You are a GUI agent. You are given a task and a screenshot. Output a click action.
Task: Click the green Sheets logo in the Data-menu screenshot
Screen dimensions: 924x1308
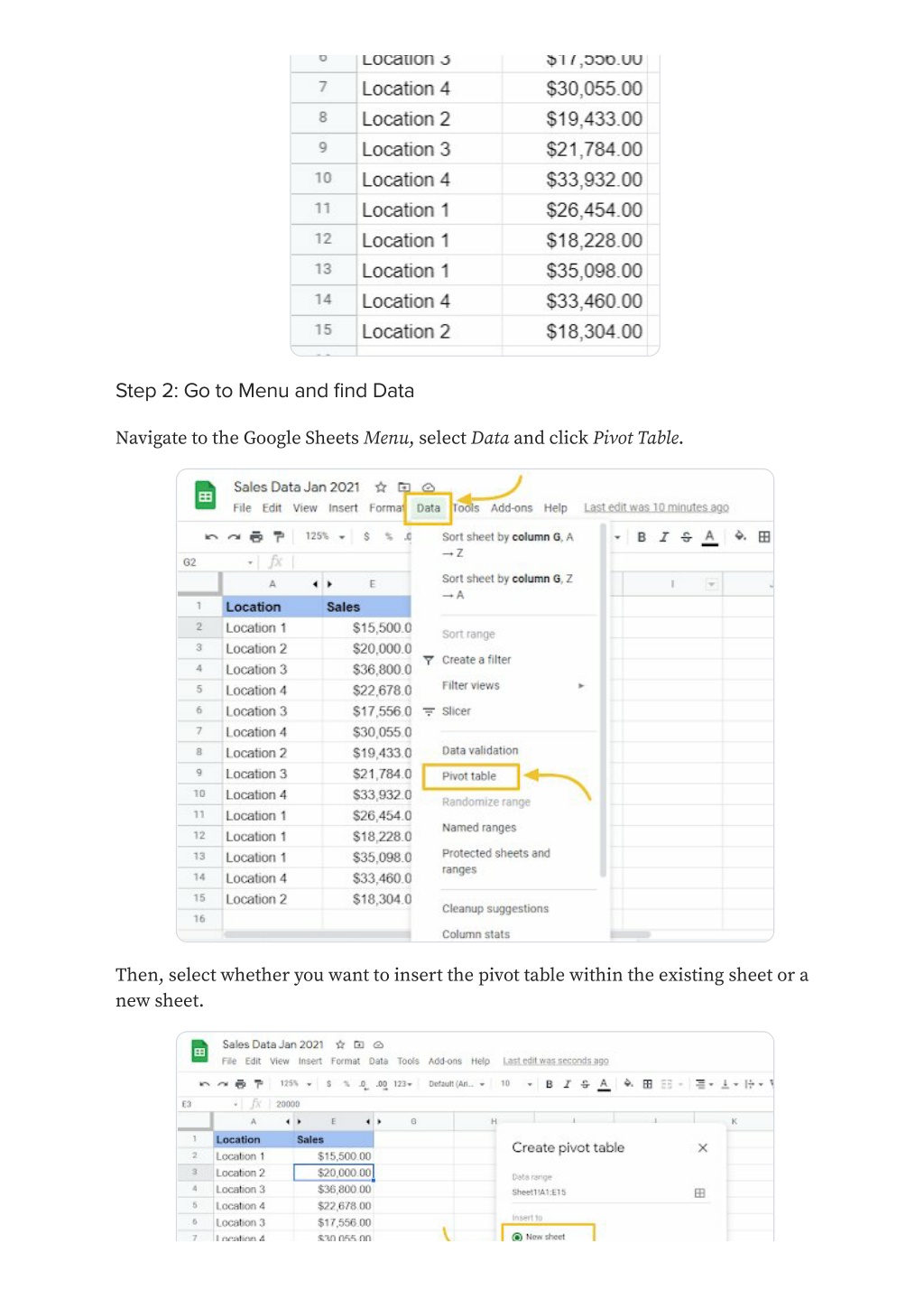click(x=206, y=496)
